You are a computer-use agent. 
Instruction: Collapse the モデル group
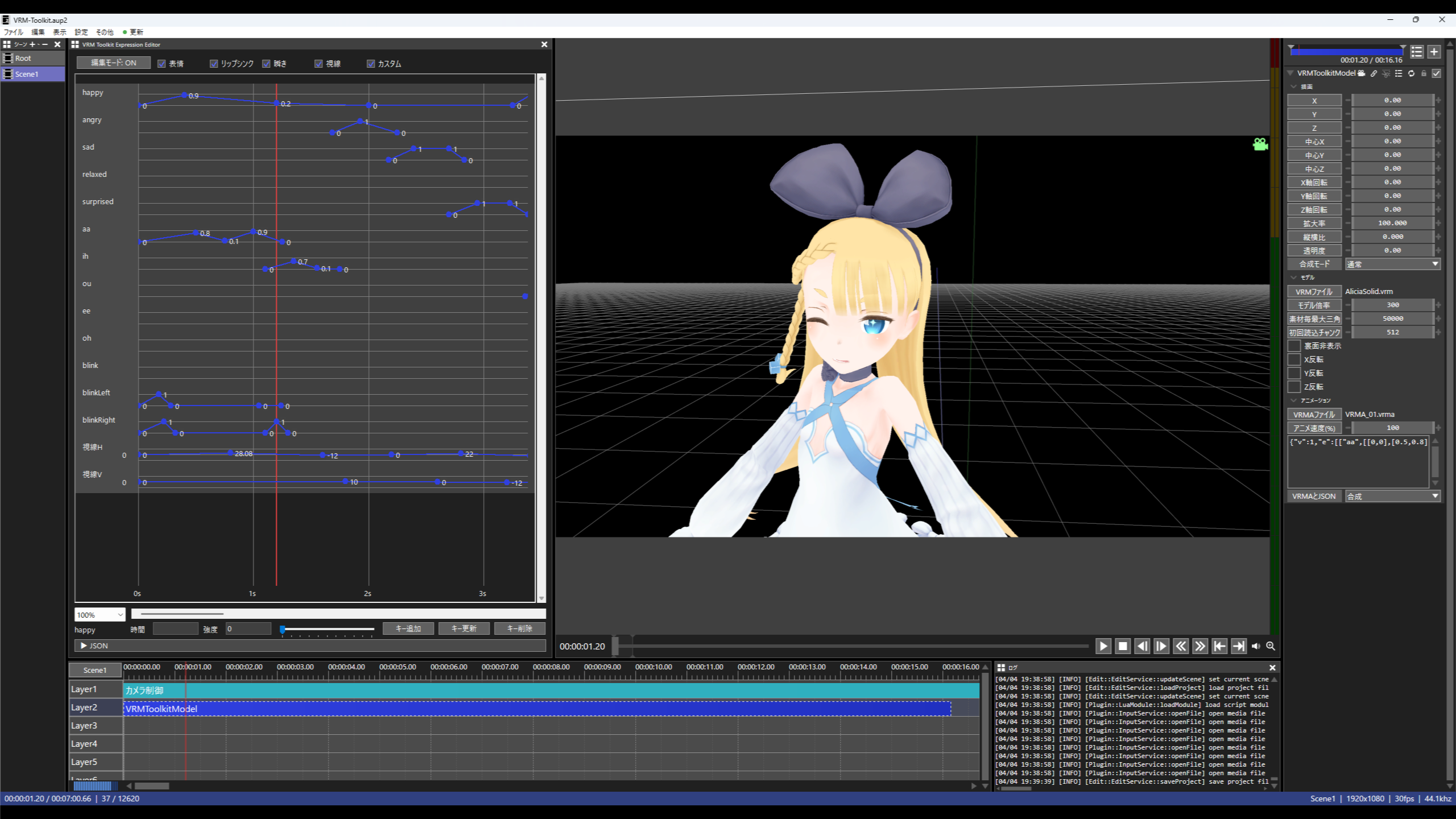tap(1294, 278)
